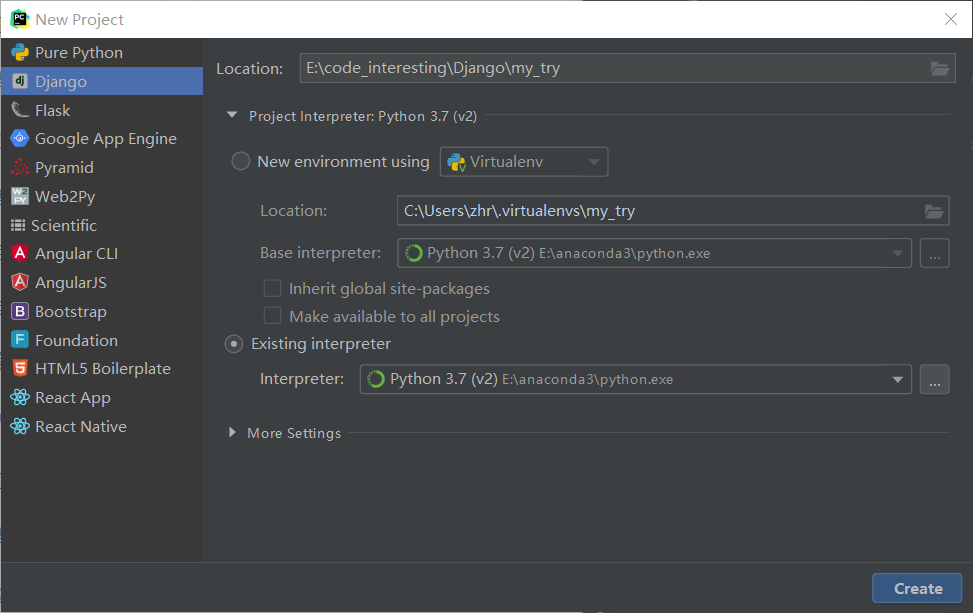Check Make available to all projects
The width and height of the screenshot is (973, 613).
click(x=272, y=316)
